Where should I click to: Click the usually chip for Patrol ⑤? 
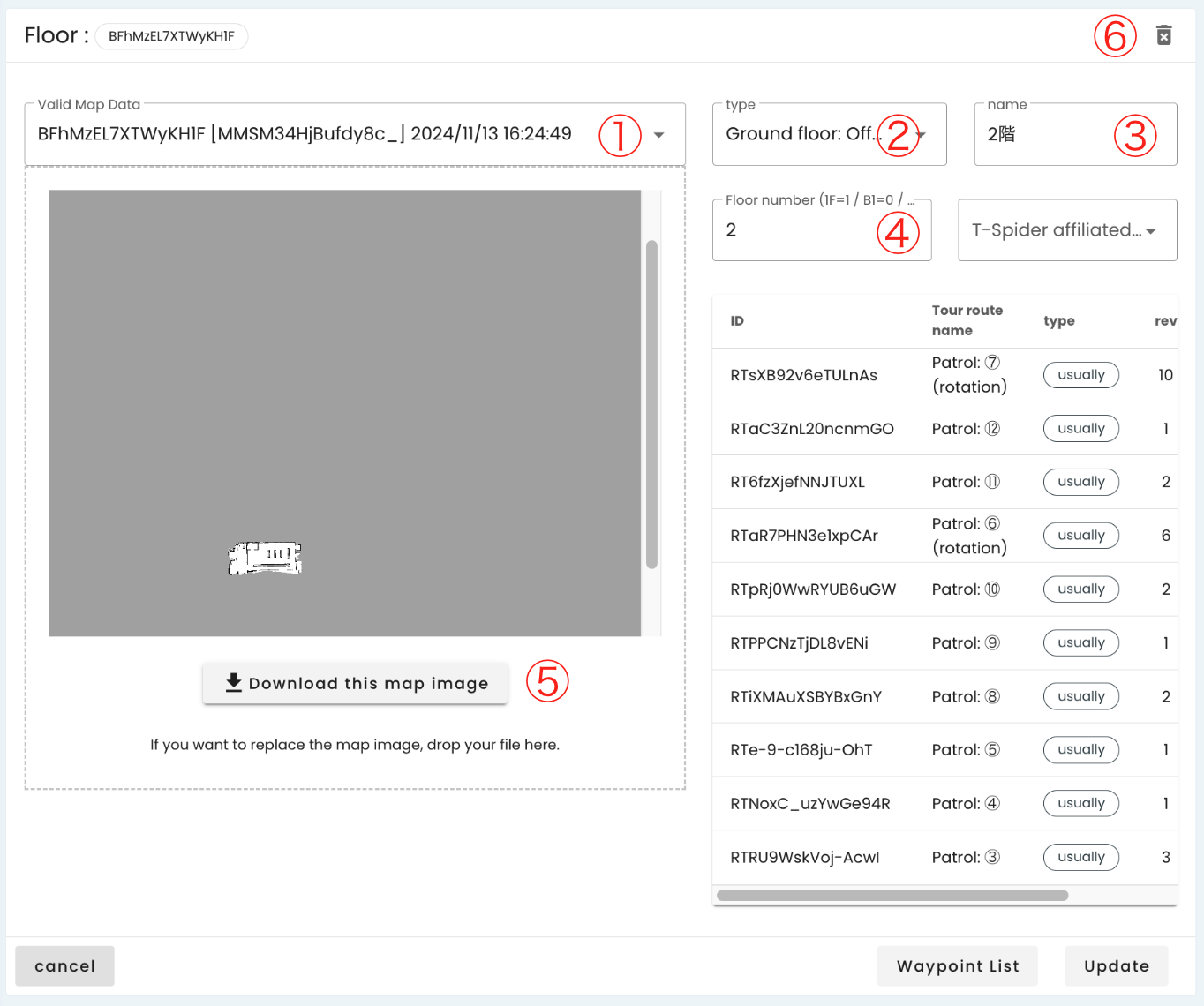tap(1081, 750)
